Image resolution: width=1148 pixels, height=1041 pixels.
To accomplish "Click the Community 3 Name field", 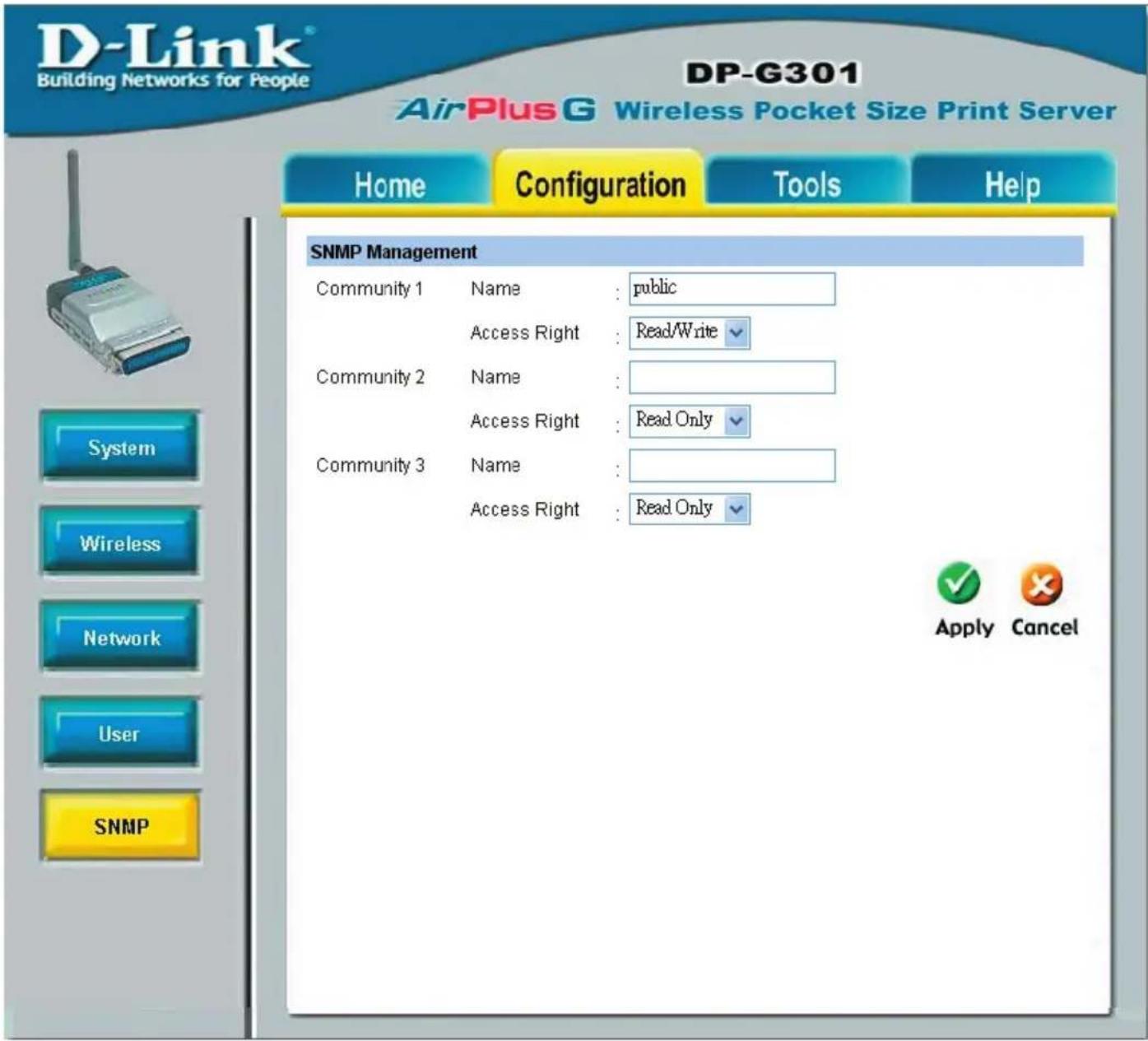I will 732,465.
